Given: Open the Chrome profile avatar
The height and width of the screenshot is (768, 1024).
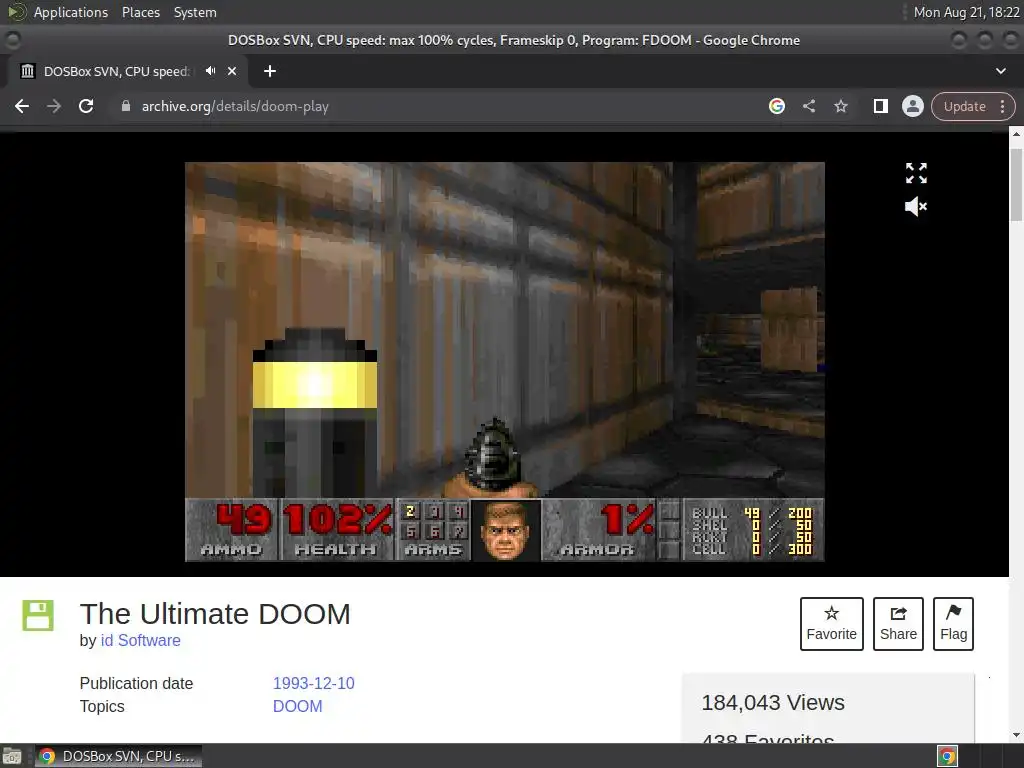Looking at the screenshot, I should point(912,106).
